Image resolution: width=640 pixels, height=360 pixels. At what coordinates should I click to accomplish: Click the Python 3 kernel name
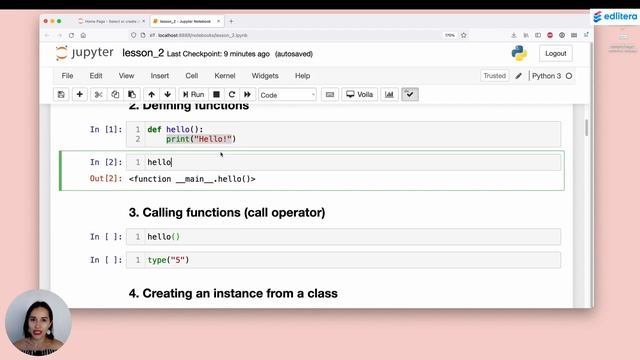click(547, 76)
